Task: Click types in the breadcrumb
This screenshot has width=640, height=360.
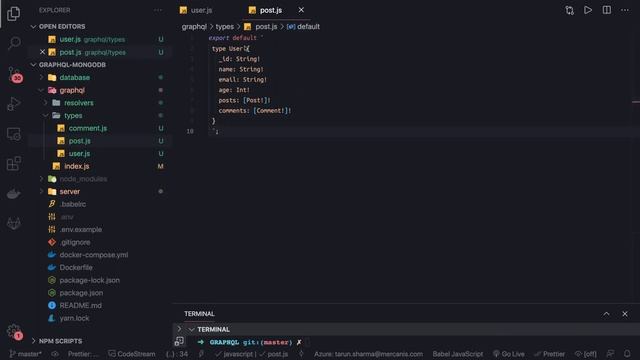Action: 224,27
